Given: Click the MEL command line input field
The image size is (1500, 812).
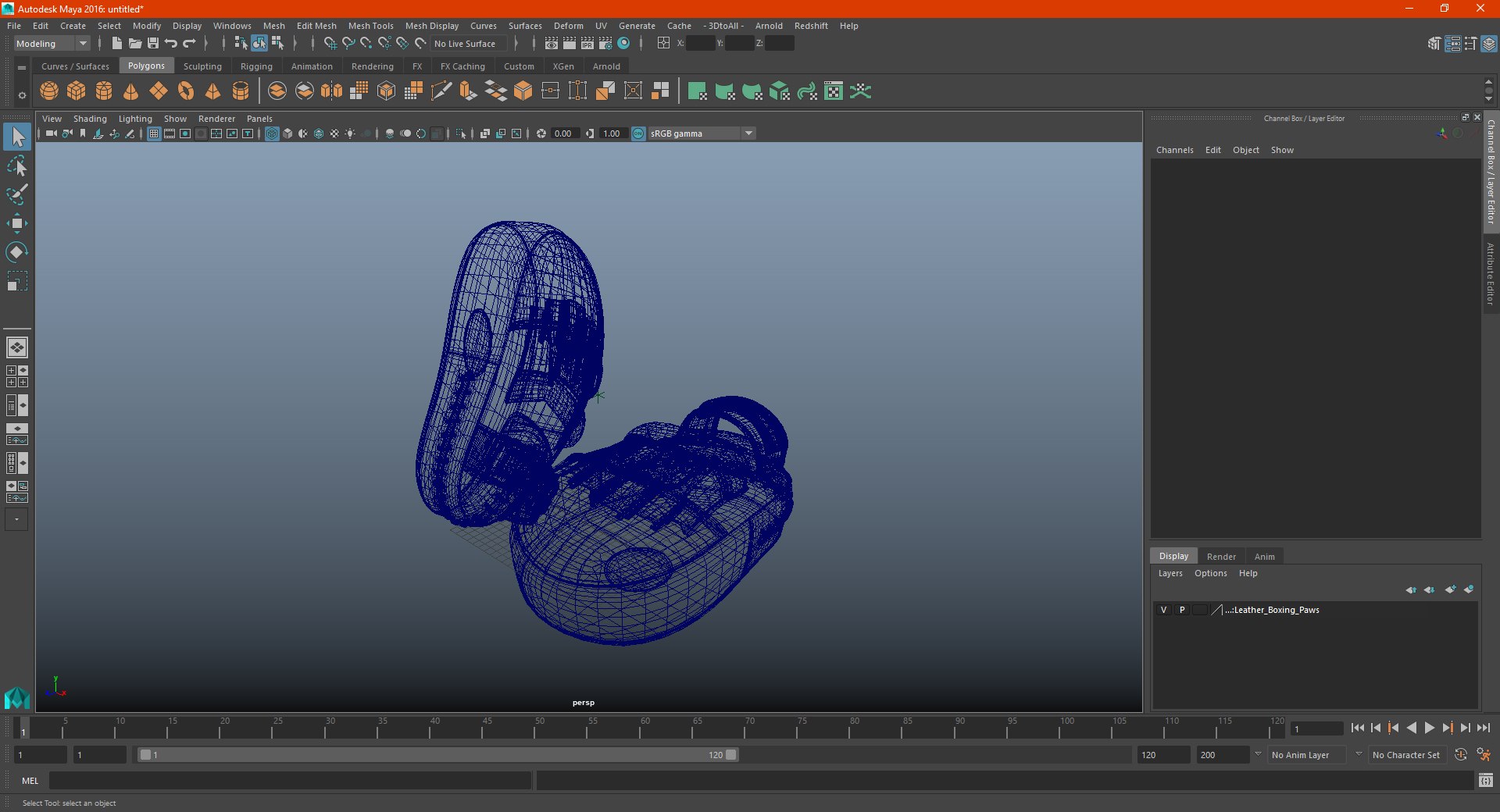Looking at the screenshot, I should 290,781.
